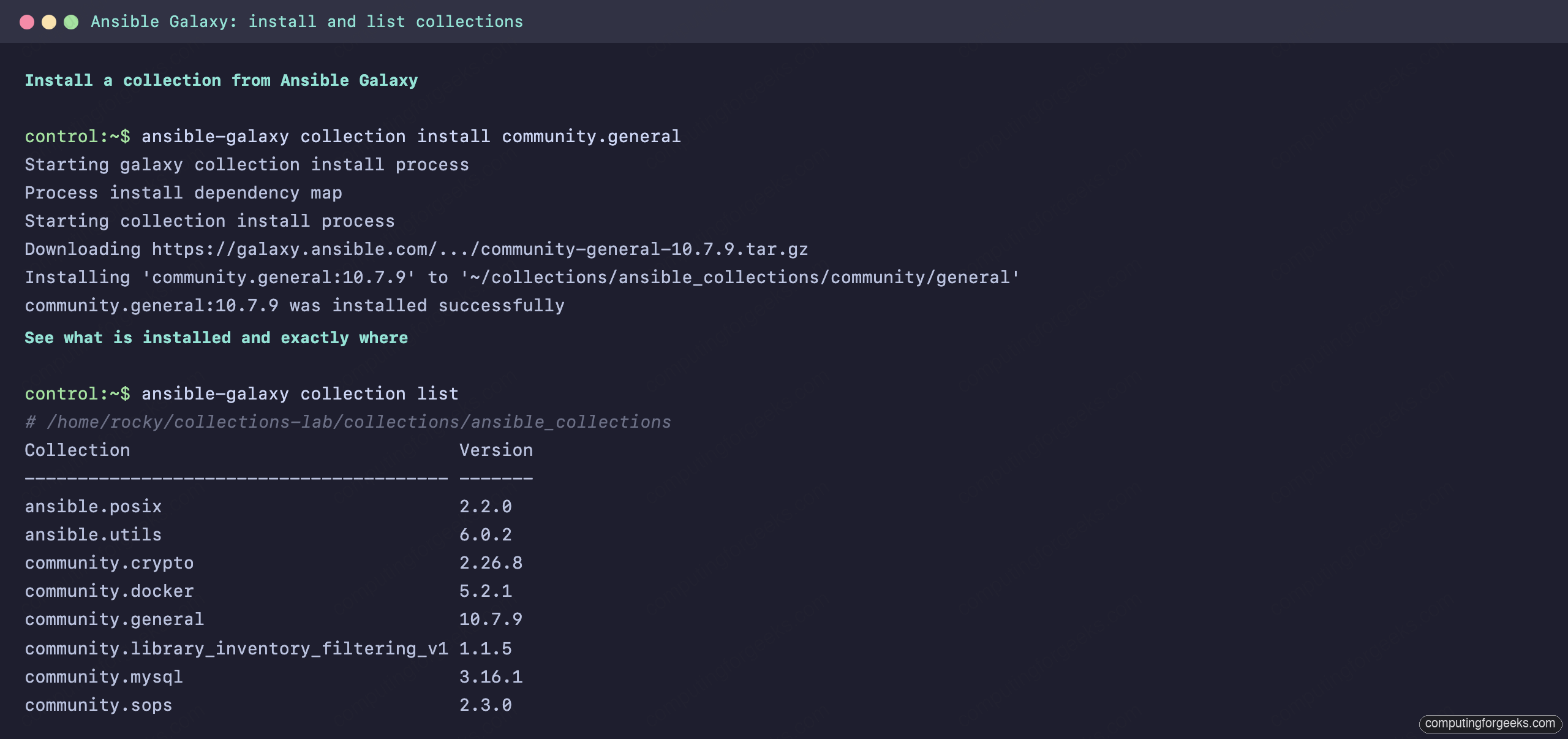
Task: Click the 'control:~$' prompt before collection list
Action: point(78,394)
